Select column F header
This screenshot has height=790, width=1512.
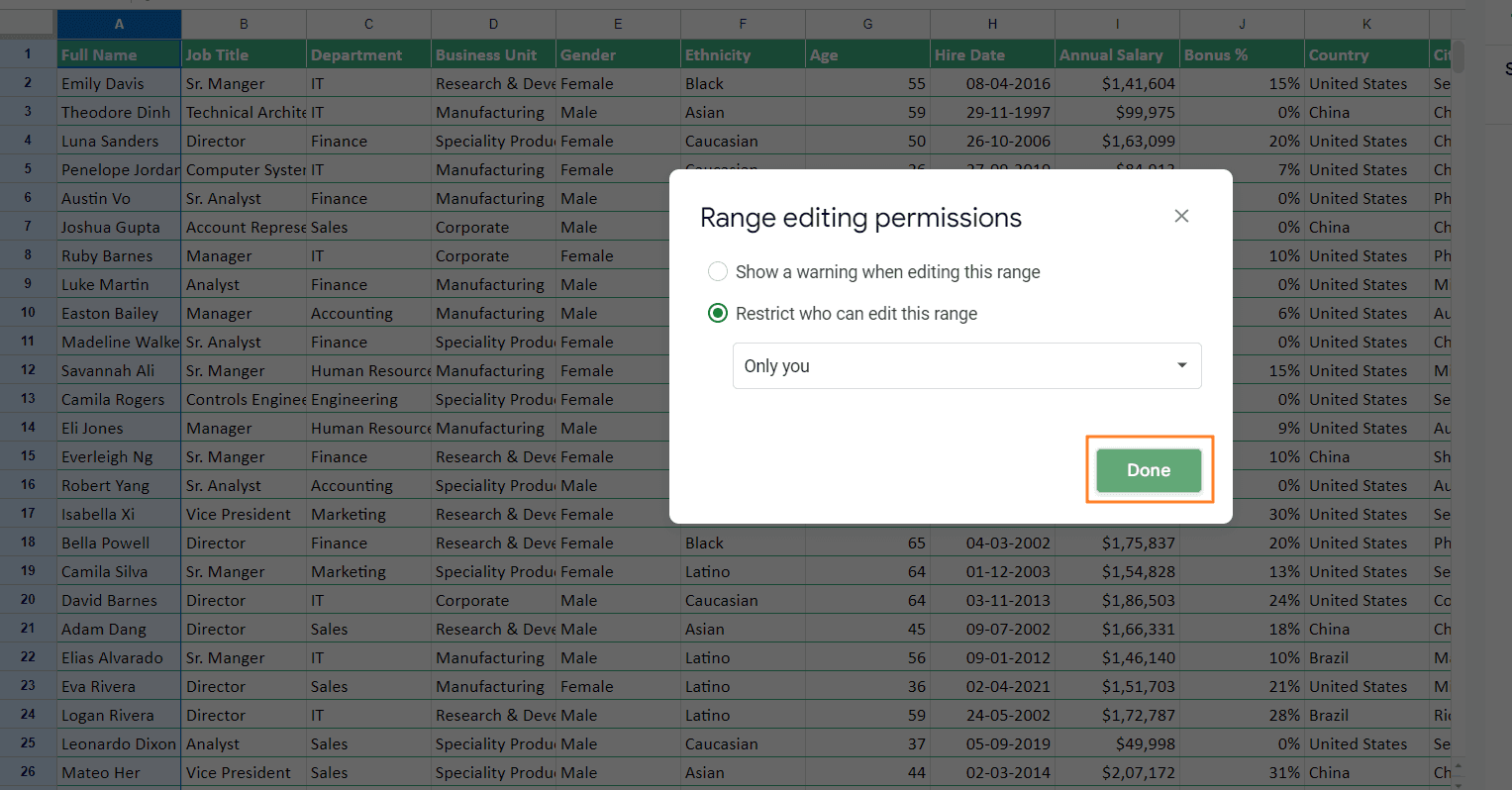click(x=743, y=24)
